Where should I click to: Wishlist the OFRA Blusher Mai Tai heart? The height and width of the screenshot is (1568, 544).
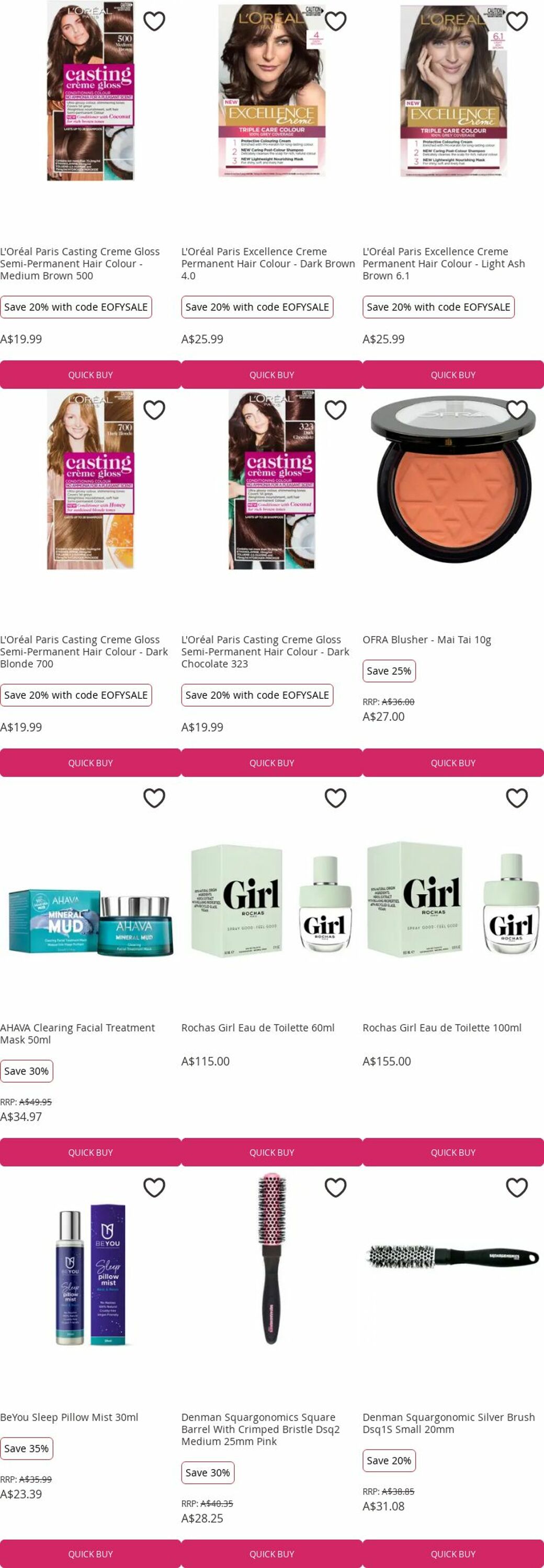pyautogui.click(x=517, y=410)
